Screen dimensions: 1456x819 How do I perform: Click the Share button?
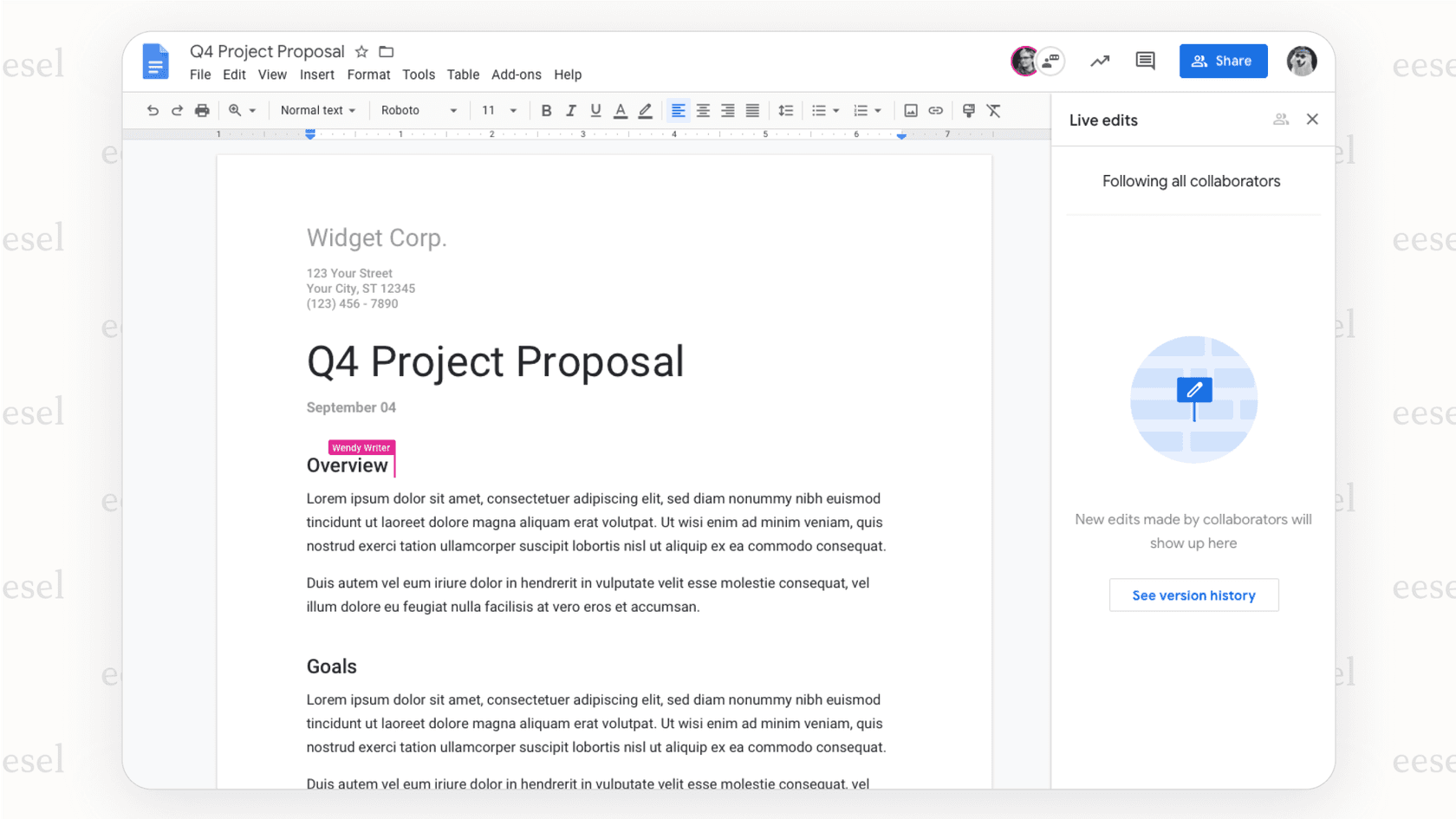(x=1223, y=61)
